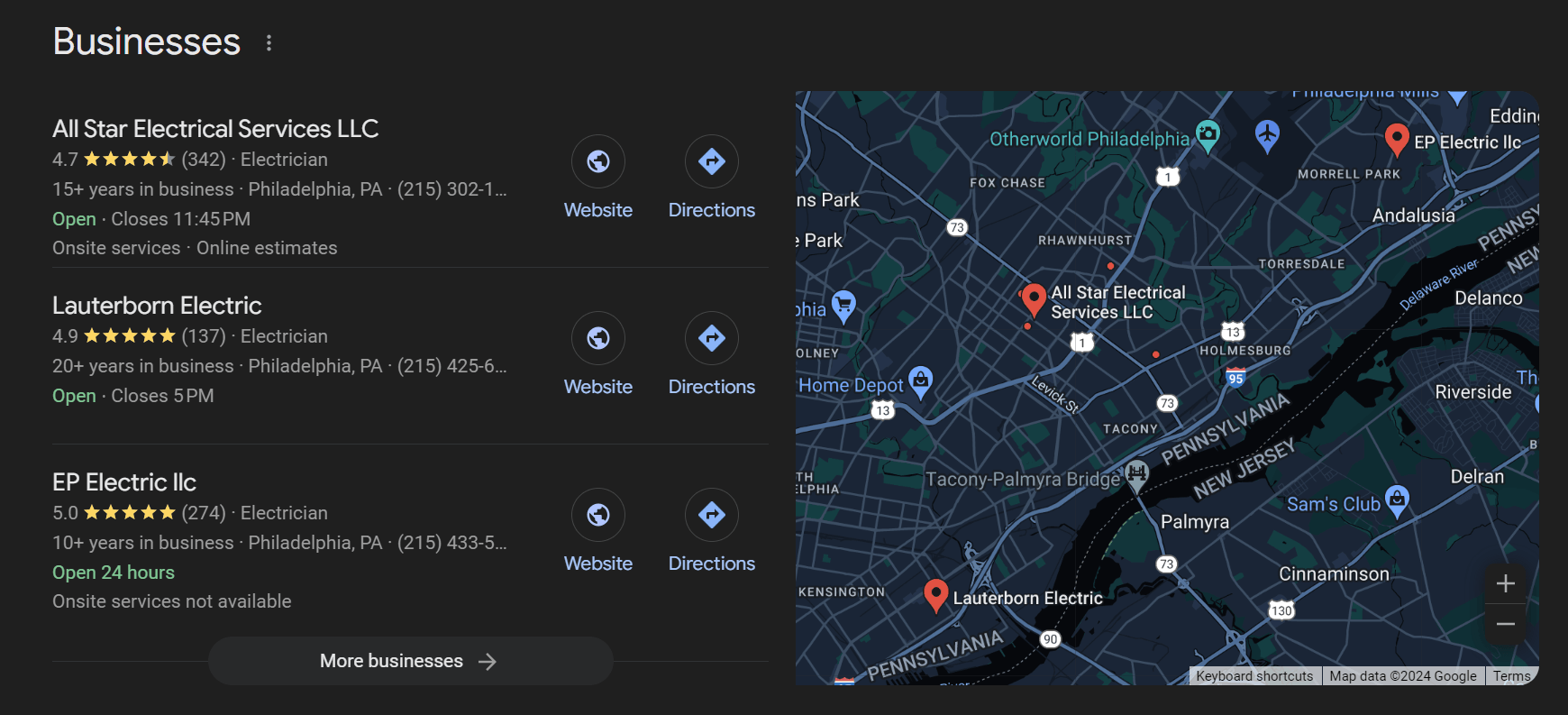Select All Star Electrical Services red map pin
1568x715 pixels.
coord(1034,298)
